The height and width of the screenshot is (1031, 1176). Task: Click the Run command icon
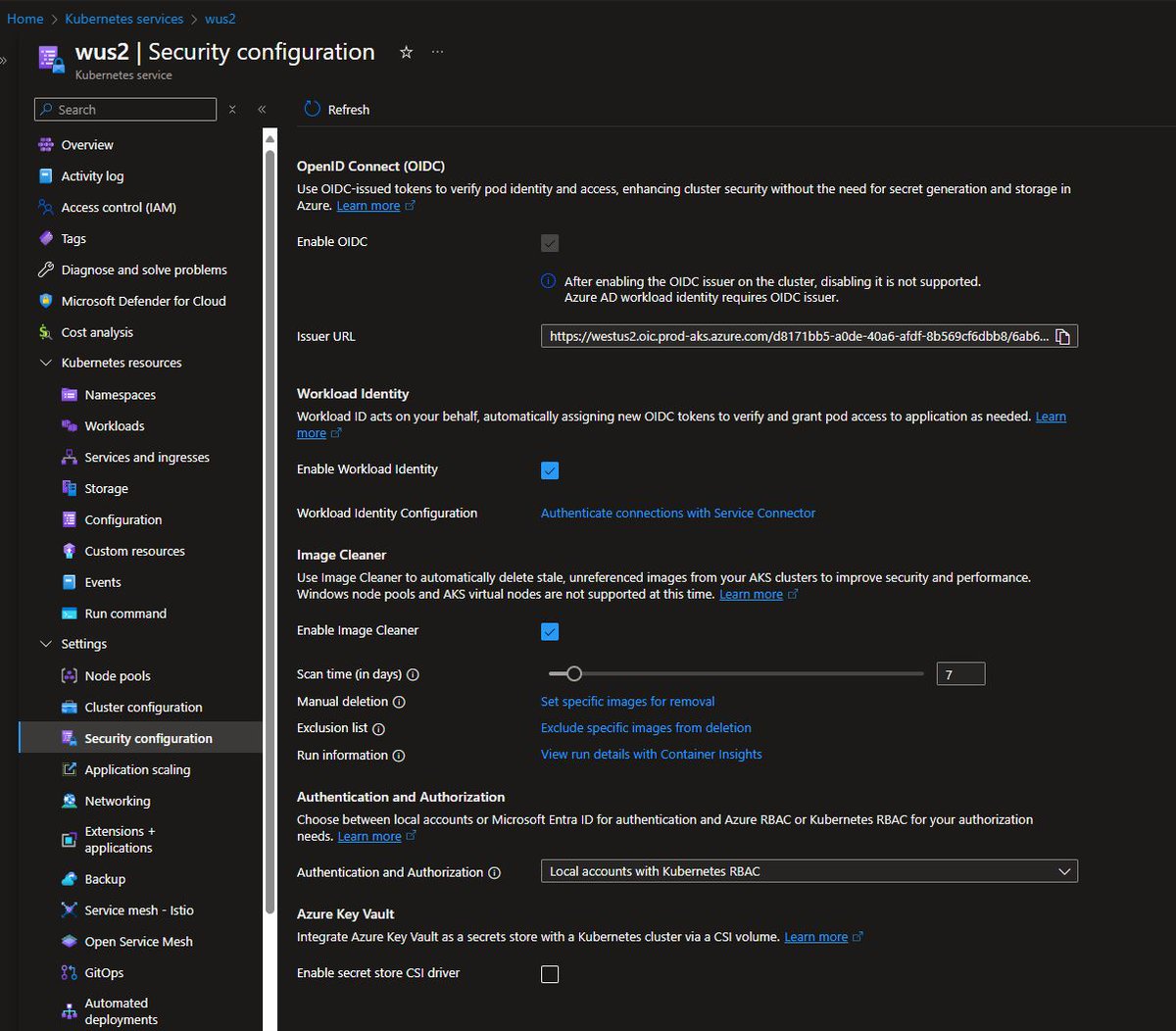coord(69,614)
